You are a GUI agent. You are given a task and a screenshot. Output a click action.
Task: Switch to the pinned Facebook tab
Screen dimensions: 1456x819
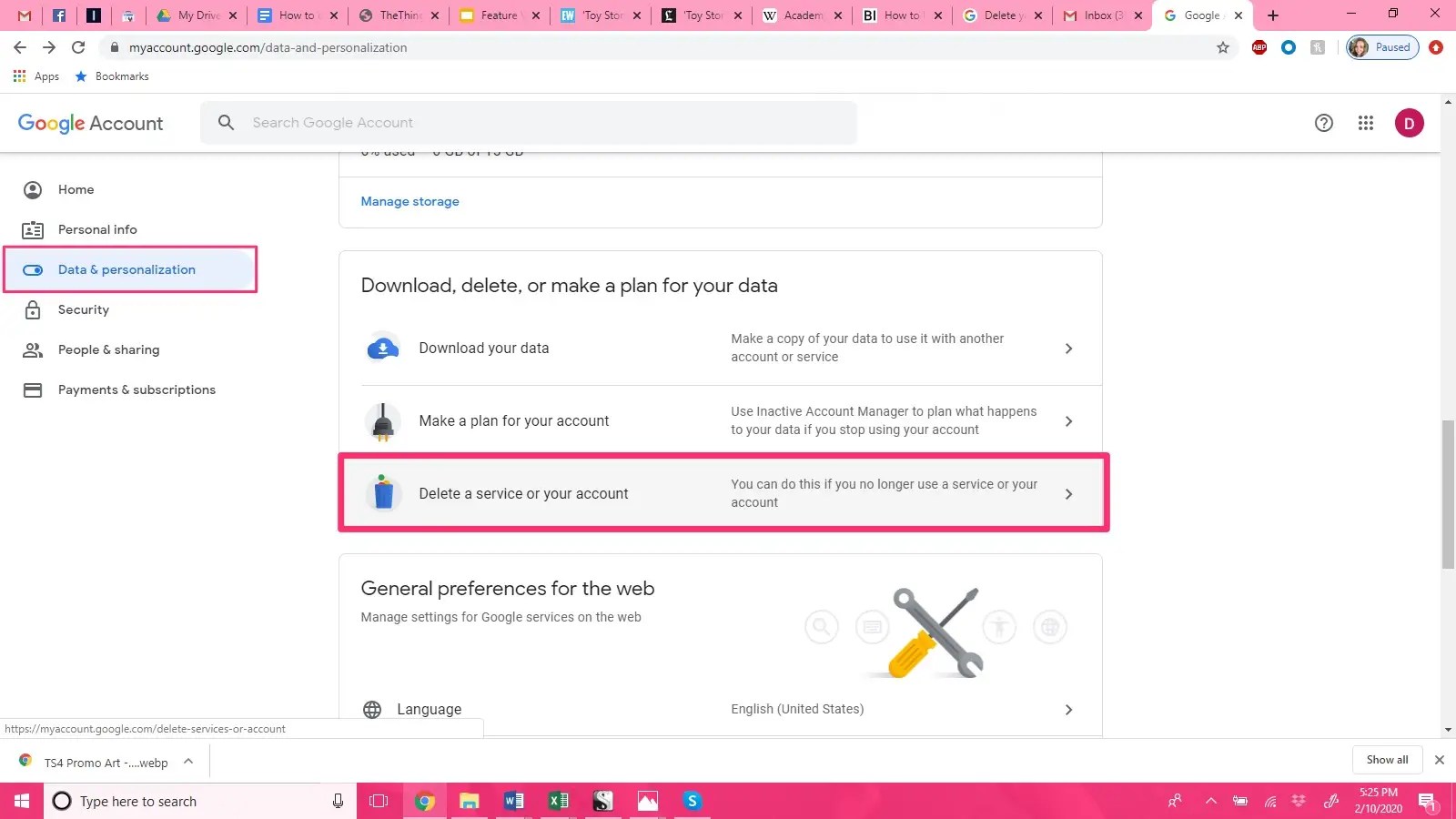coord(59,15)
